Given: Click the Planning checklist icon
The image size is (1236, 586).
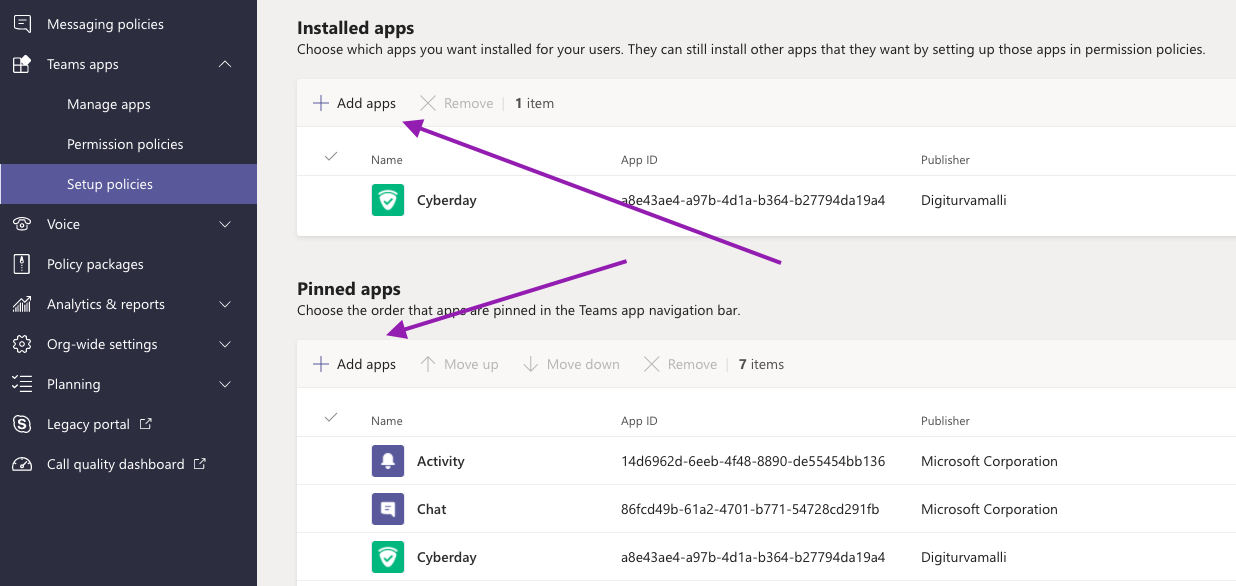Looking at the screenshot, I should (x=22, y=384).
